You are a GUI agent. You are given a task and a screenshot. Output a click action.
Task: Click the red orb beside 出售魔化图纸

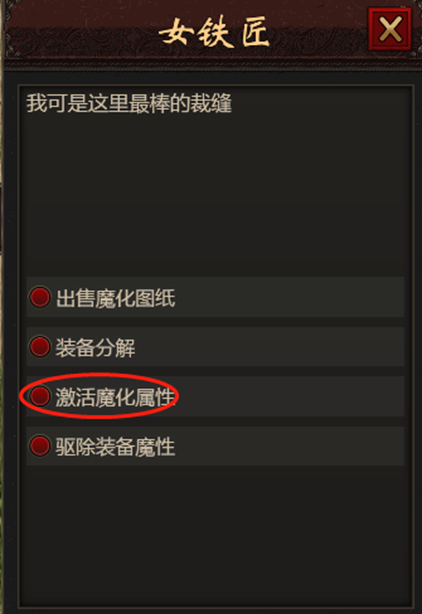point(40,297)
